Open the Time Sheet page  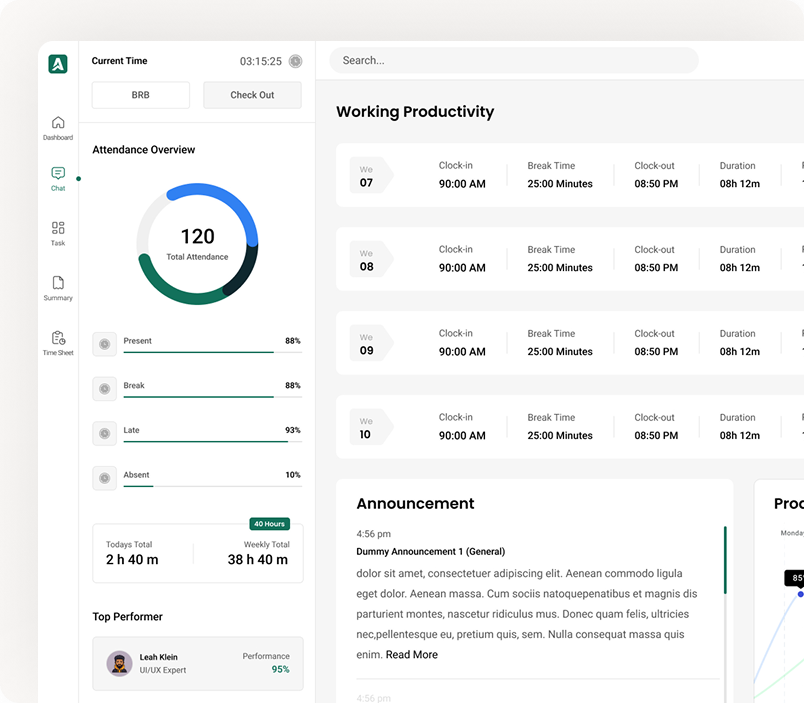pyautogui.click(x=58, y=343)
